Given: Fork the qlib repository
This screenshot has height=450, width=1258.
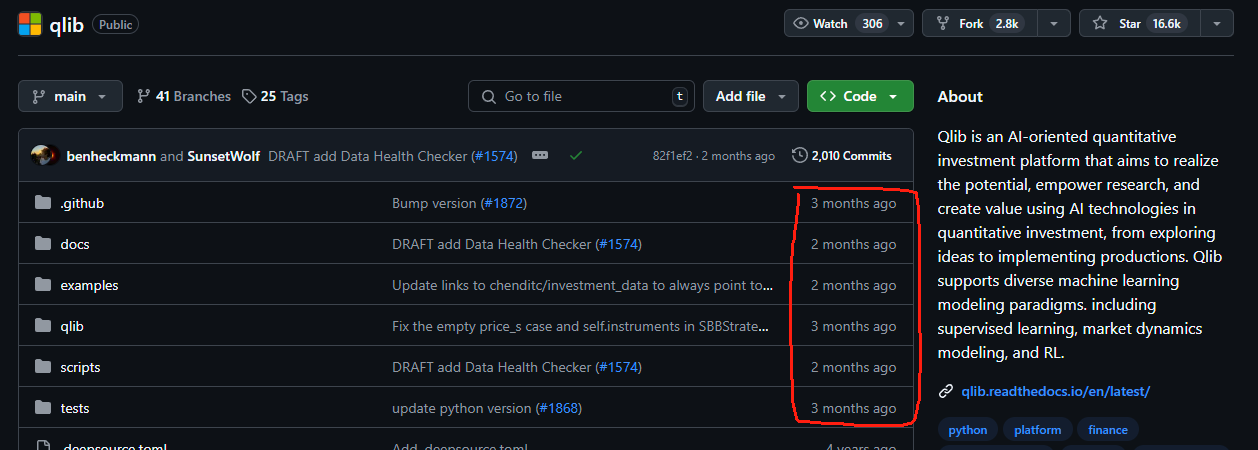Looking at the screenshot, I should pyautogui.click(x=974, y=24).
